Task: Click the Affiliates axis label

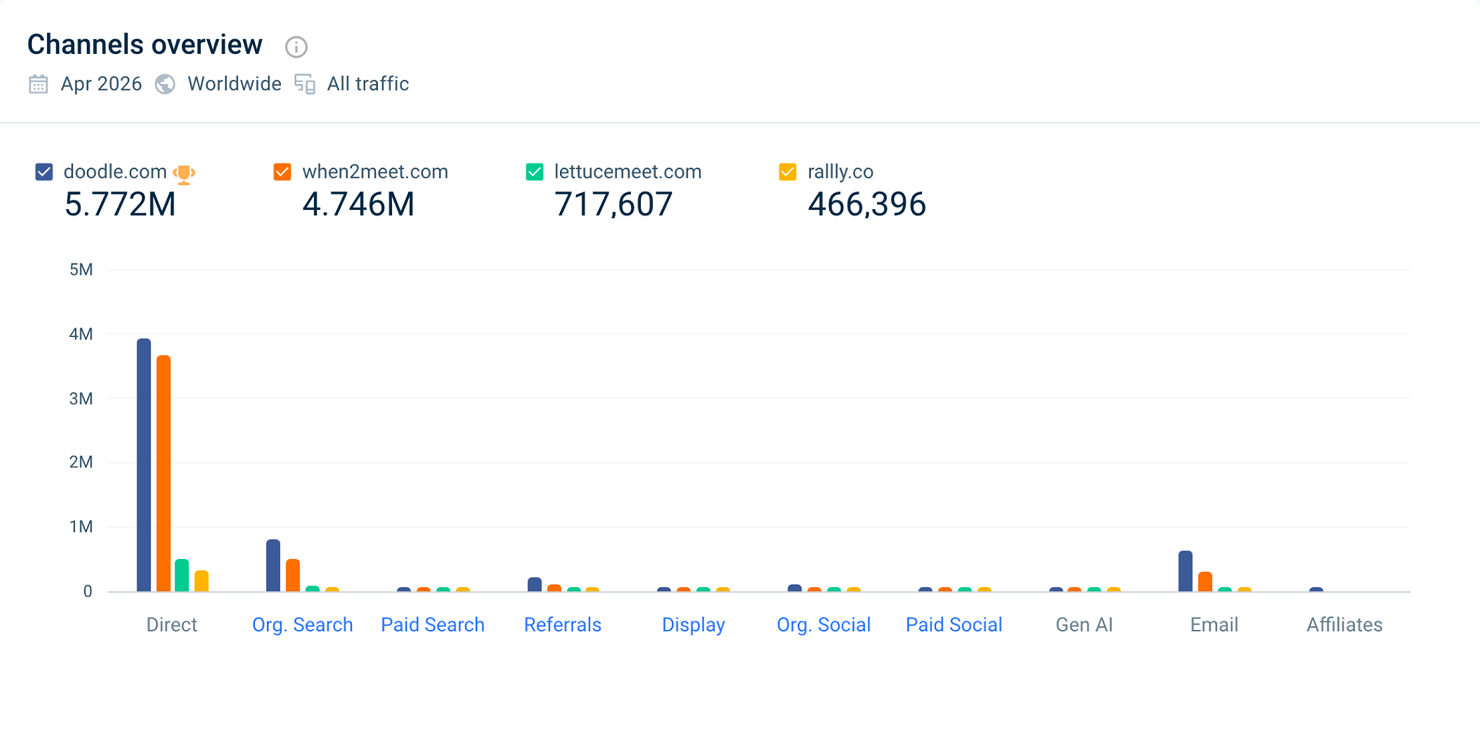Action: coord(1344,625)
